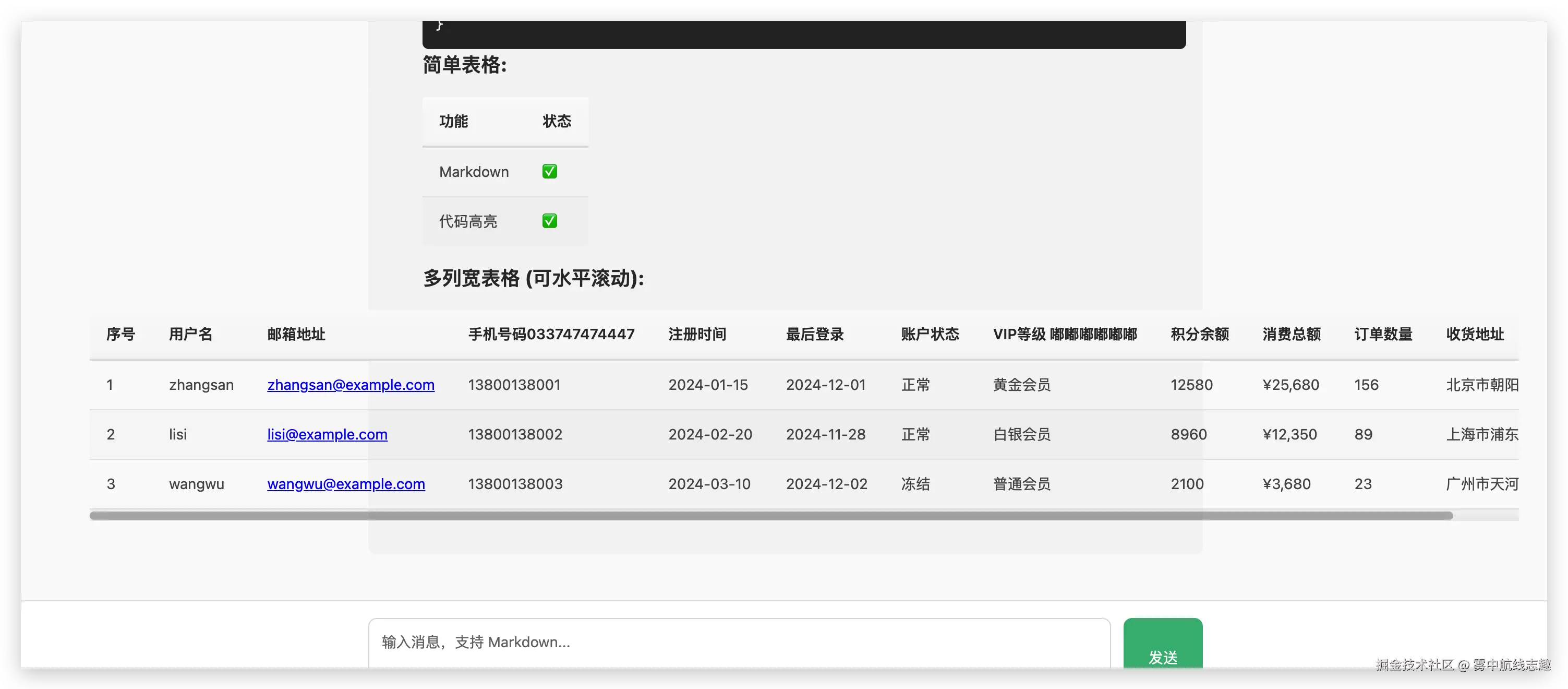Image resolution: width=1568 pixels, height=689 pixels.
Task: Click the 消费总额 column header
Action: 1291,335
